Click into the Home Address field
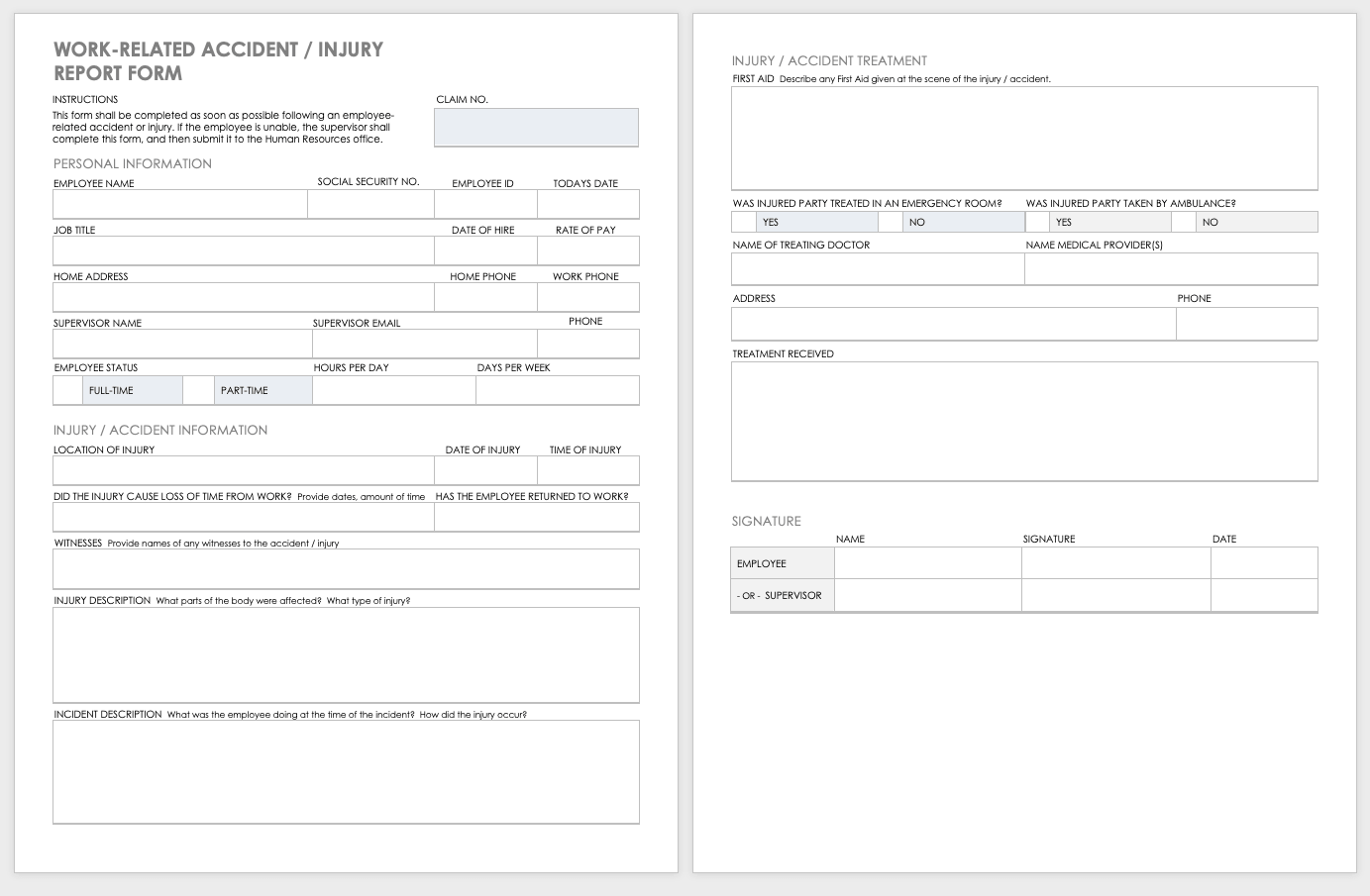Viewport: 1370px width, 896px height. 243,298
